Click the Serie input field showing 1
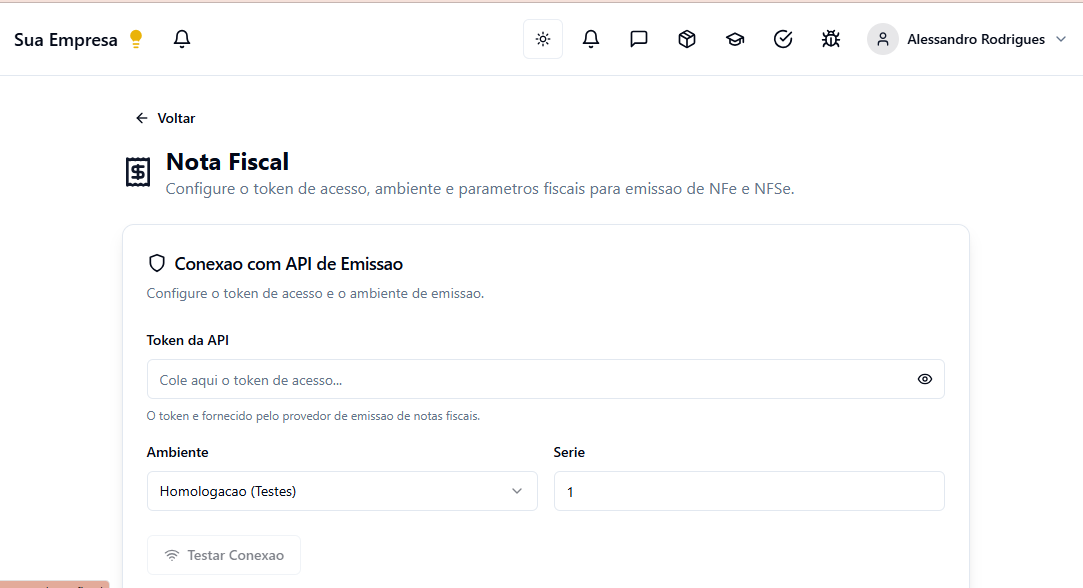1083x588 pixels. click(x=748, y=491)
